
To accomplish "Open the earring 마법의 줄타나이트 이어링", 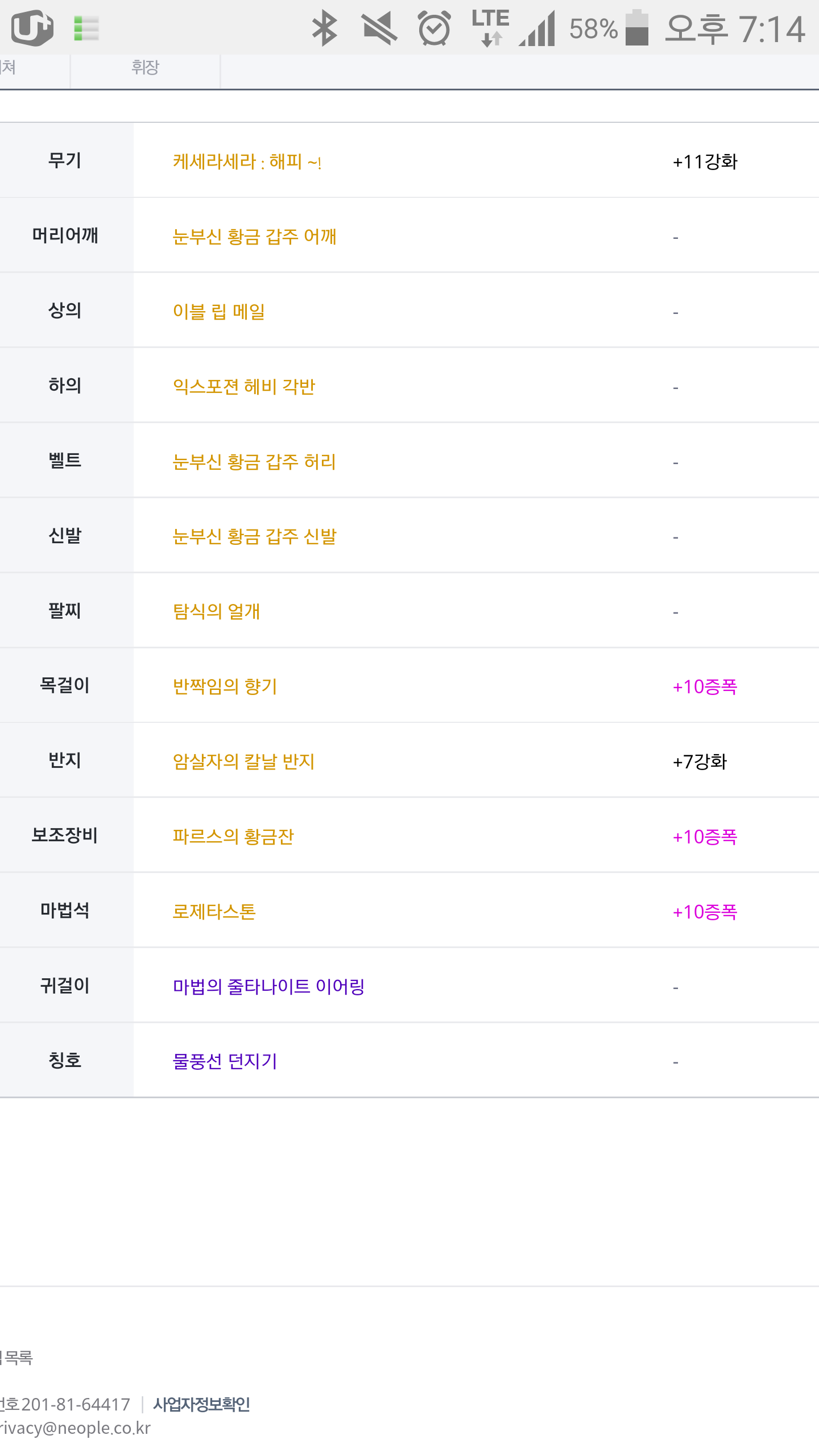I will (268, 987).
